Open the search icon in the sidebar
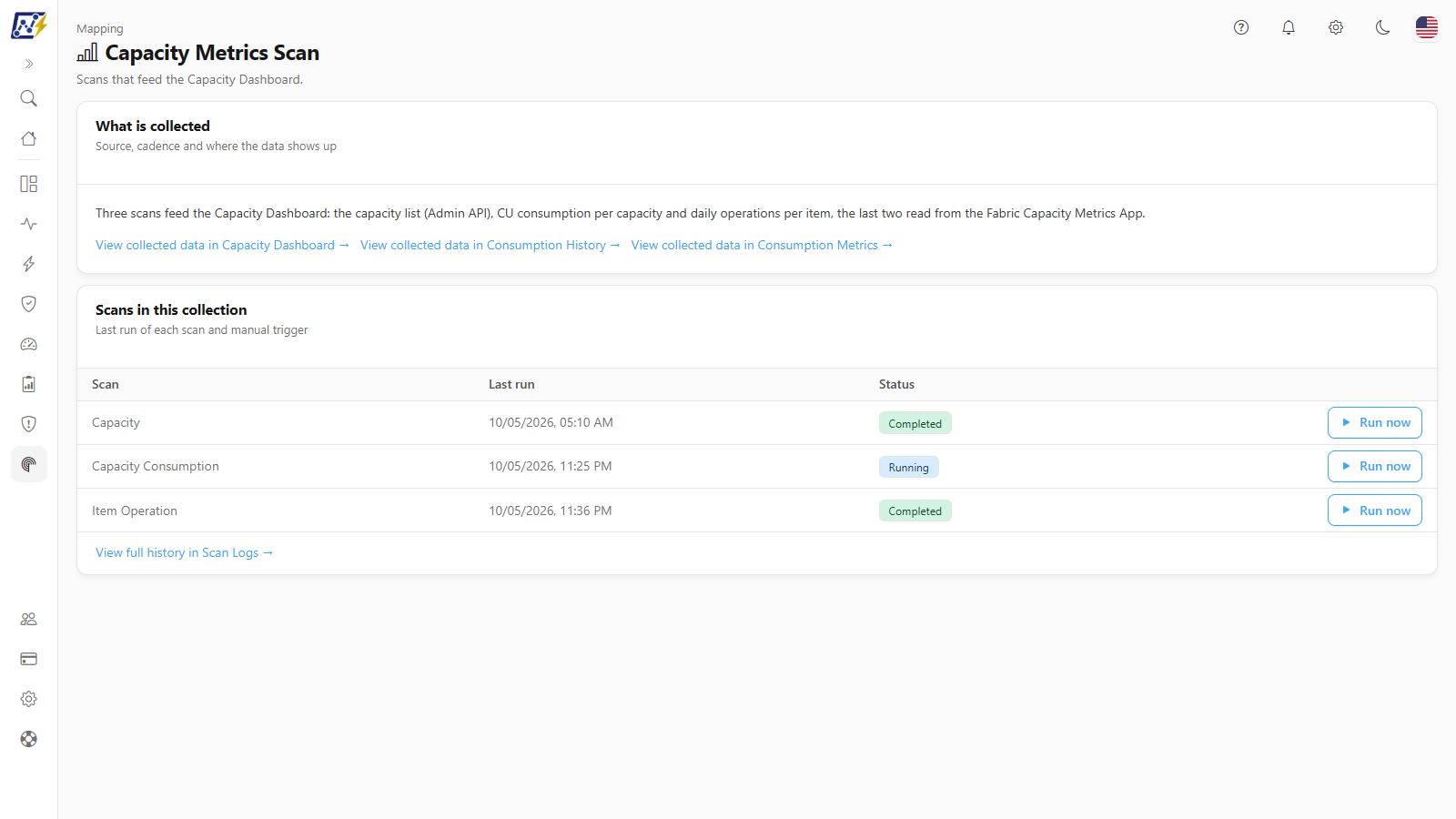 click(x=29, y=98)
